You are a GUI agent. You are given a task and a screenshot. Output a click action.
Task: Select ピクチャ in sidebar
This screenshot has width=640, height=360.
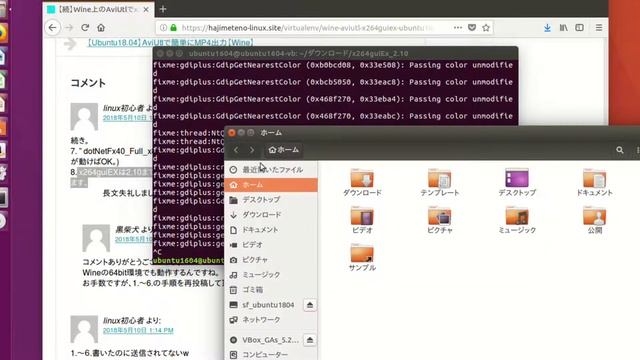[x=271, y=260]
